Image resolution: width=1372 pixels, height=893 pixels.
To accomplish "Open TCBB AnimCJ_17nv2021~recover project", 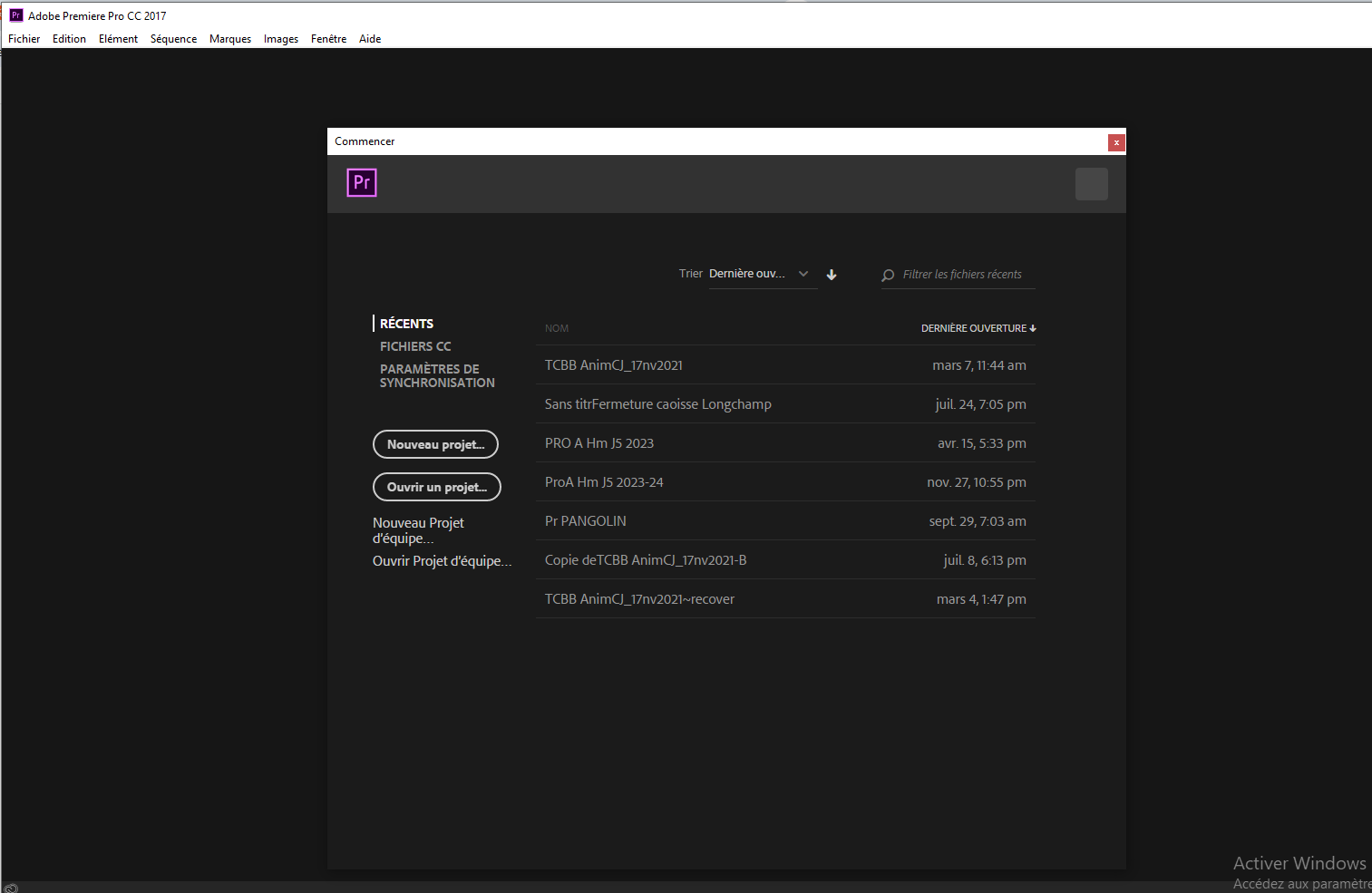I will coord(785,599).
